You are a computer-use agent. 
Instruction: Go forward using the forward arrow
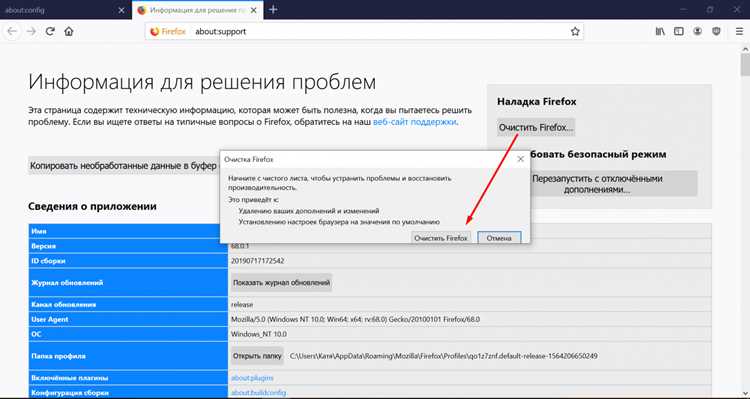pos(32,32)
